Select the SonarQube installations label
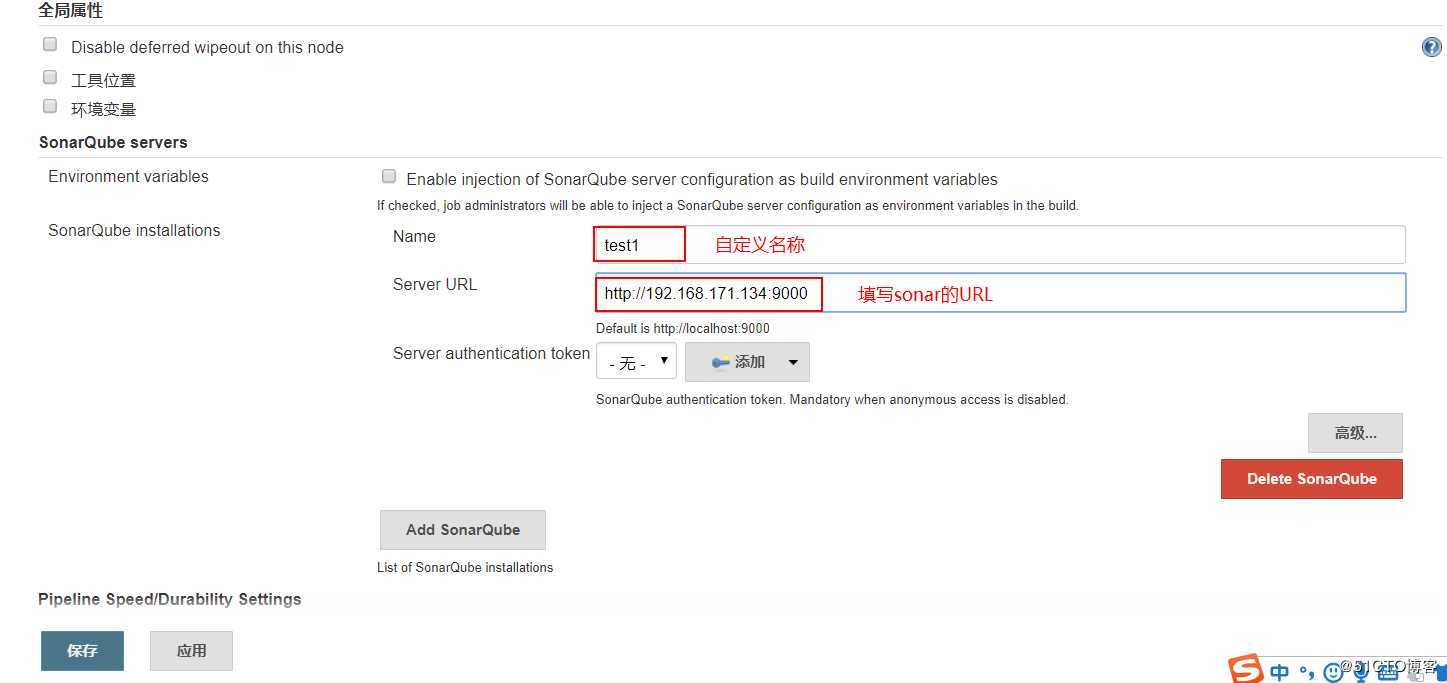1447x683 pixels. [134, 230]
